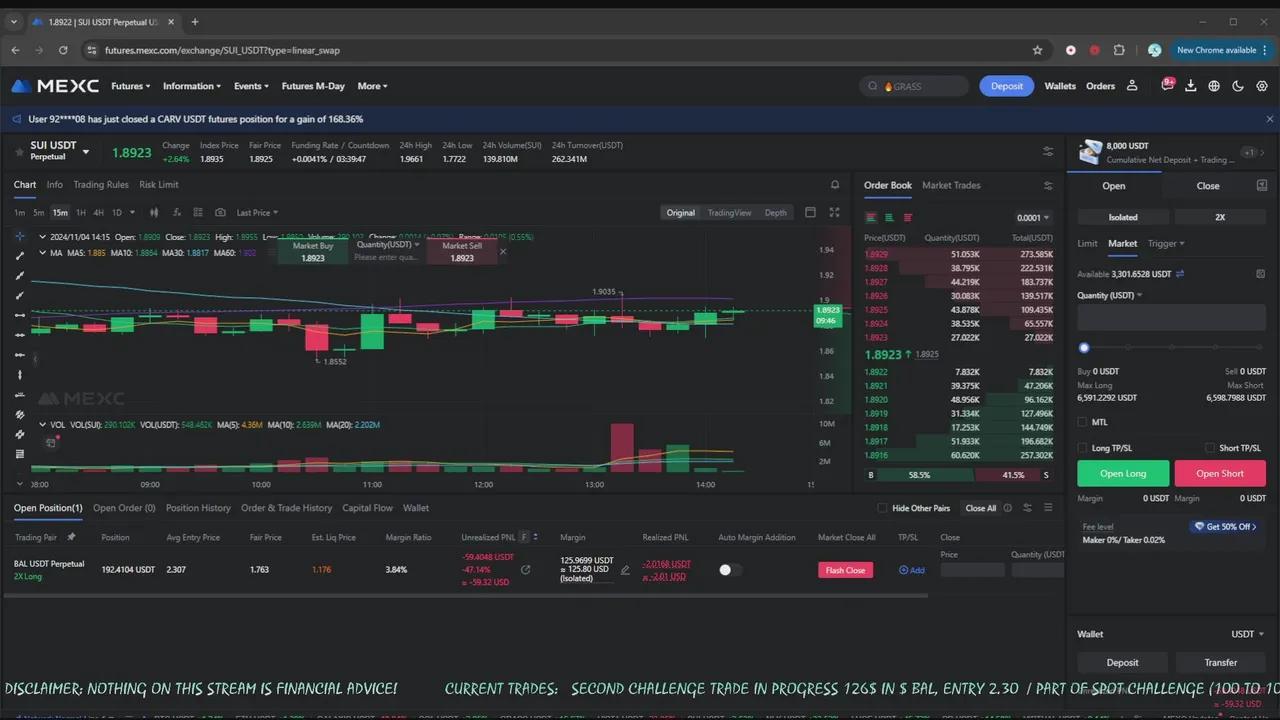The image size is (1280, 720).
Task: Click the GRASS search box
Action: 914,86
